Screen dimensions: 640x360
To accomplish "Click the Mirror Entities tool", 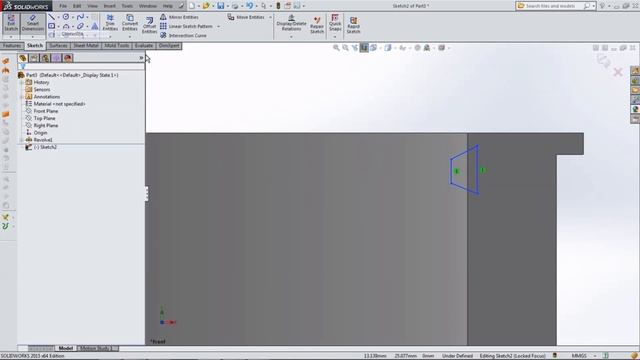I will [179, 17].
